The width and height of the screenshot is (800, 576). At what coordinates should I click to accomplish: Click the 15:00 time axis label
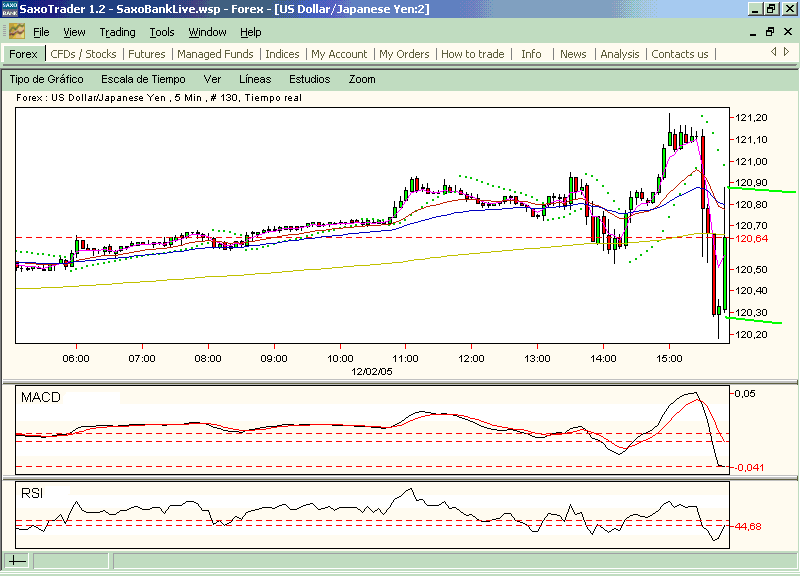click(669, 359)
